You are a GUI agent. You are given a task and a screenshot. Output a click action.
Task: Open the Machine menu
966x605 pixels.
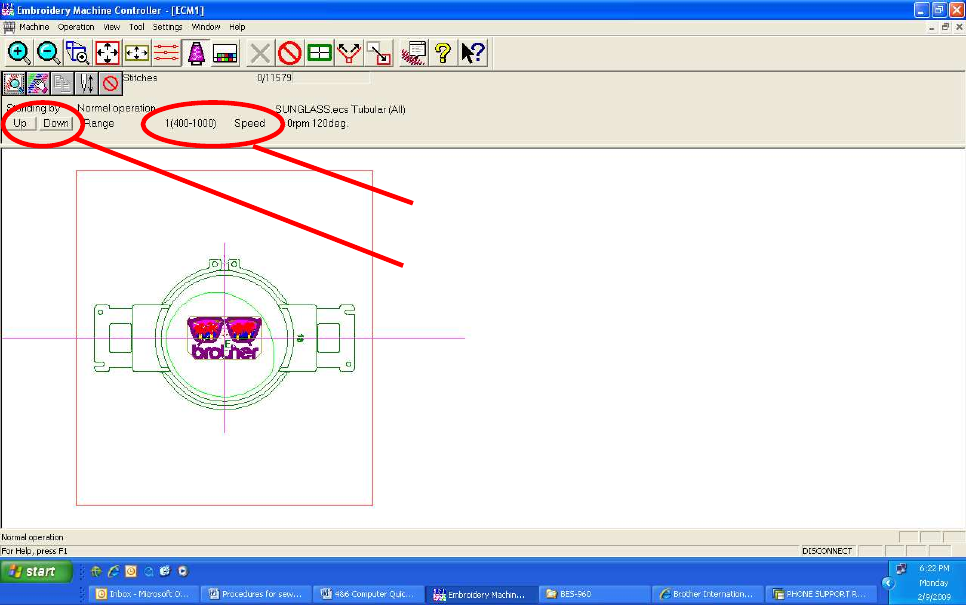coord(34,27)
